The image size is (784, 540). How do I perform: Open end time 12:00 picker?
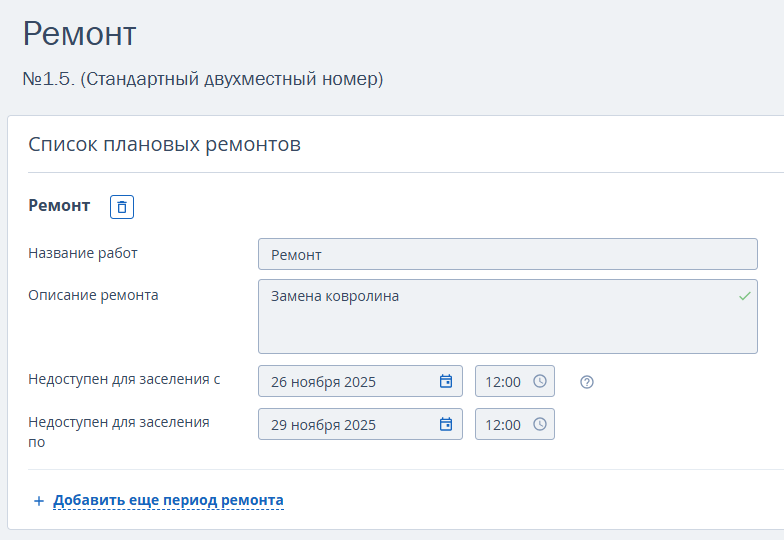click(x=503, y=424)
